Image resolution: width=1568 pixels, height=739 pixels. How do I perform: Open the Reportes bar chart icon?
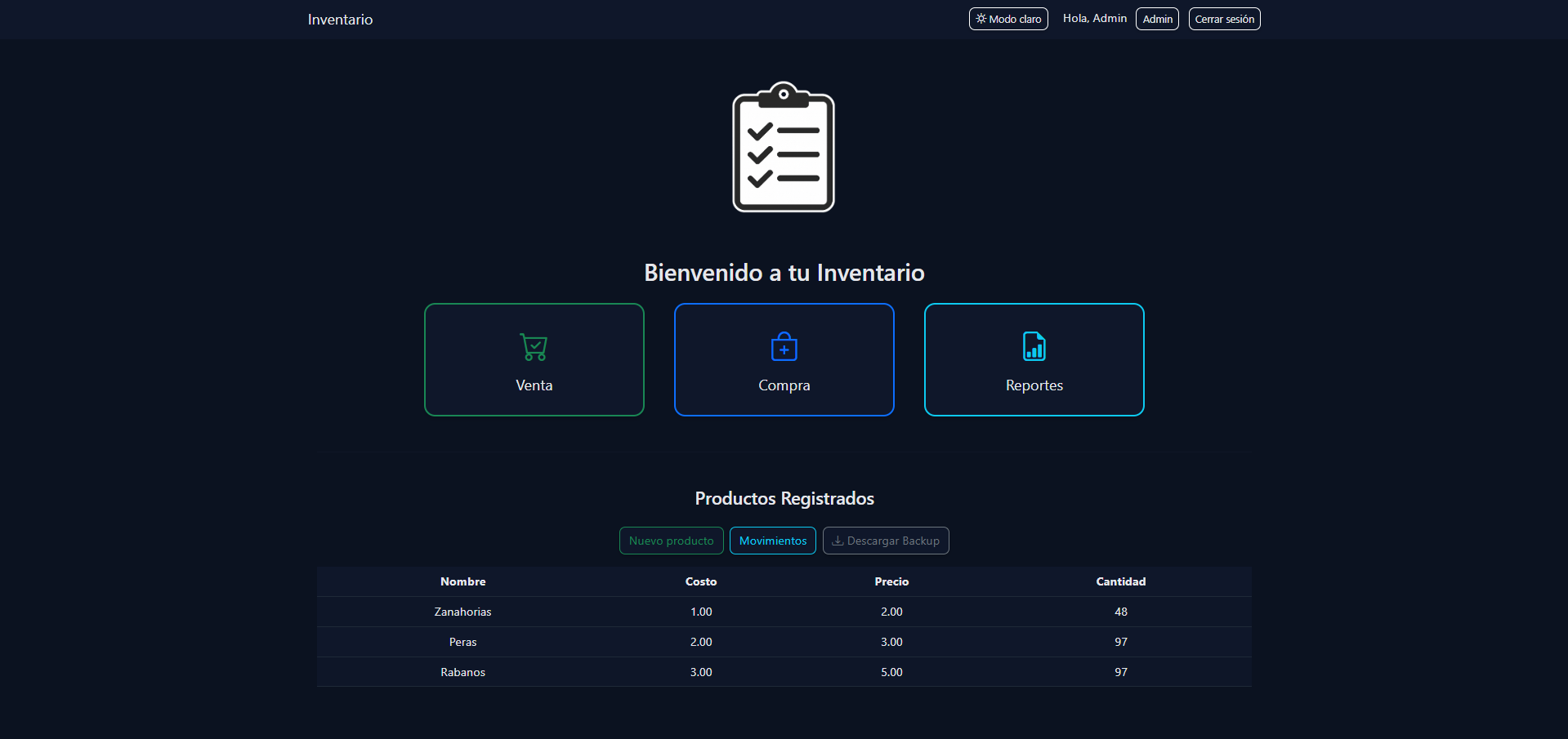tap(1034, 345)
